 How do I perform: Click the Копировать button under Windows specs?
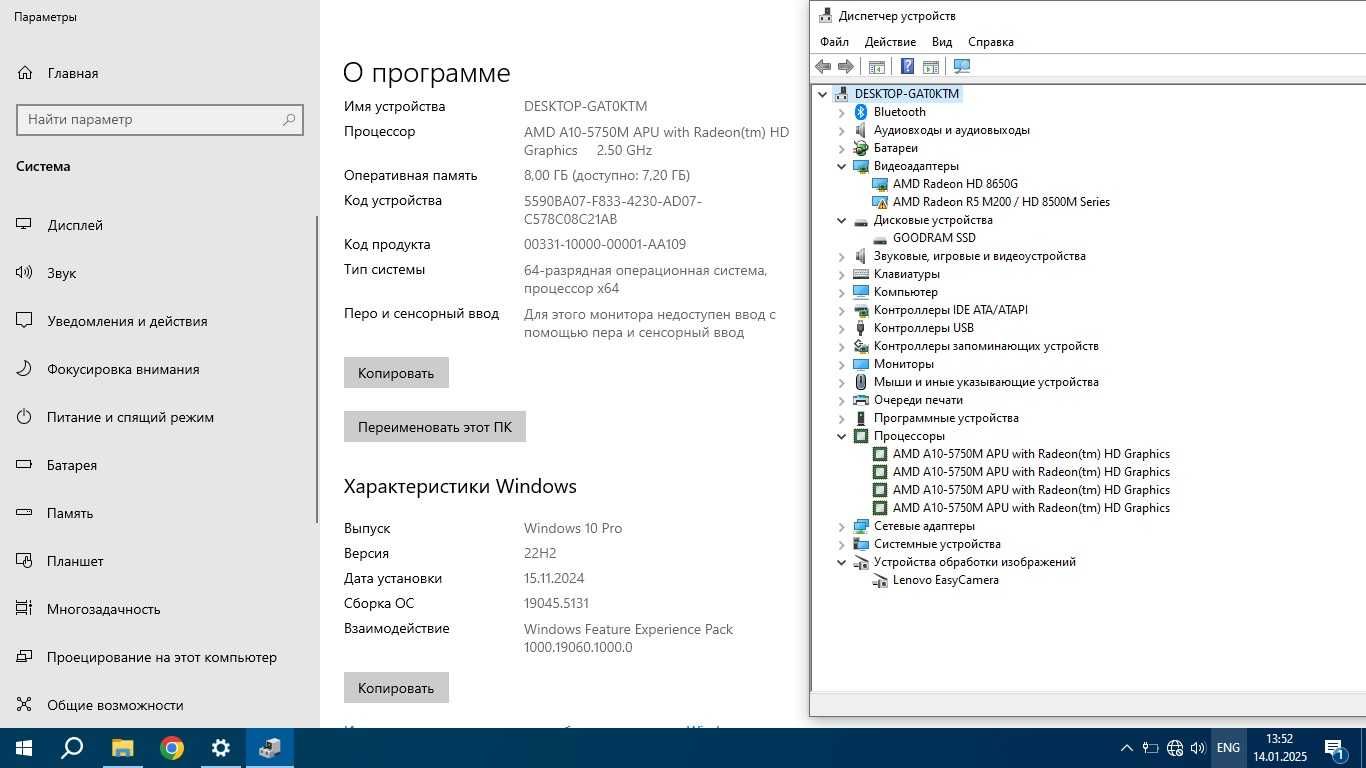click(396, 688)
